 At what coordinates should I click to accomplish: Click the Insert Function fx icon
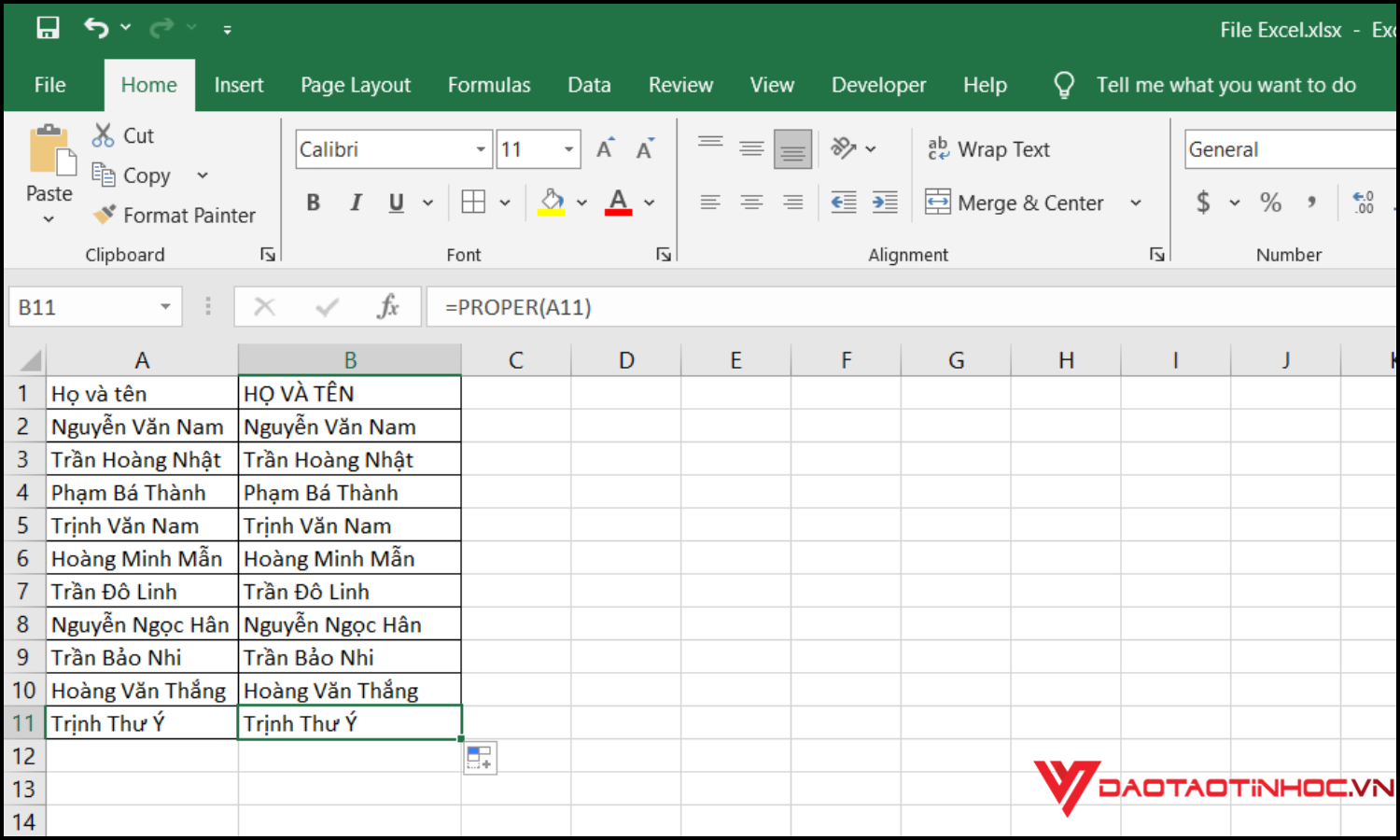(x=387, y=306)
